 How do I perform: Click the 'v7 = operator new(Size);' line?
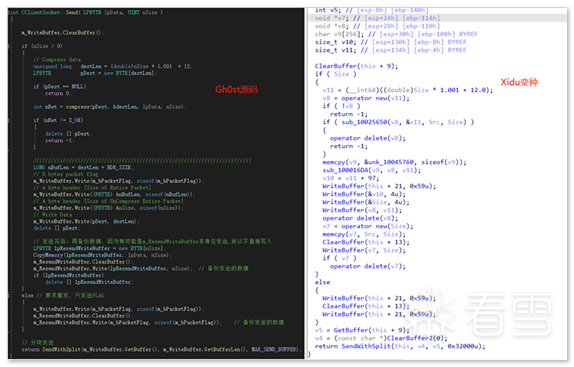(368, 226)
